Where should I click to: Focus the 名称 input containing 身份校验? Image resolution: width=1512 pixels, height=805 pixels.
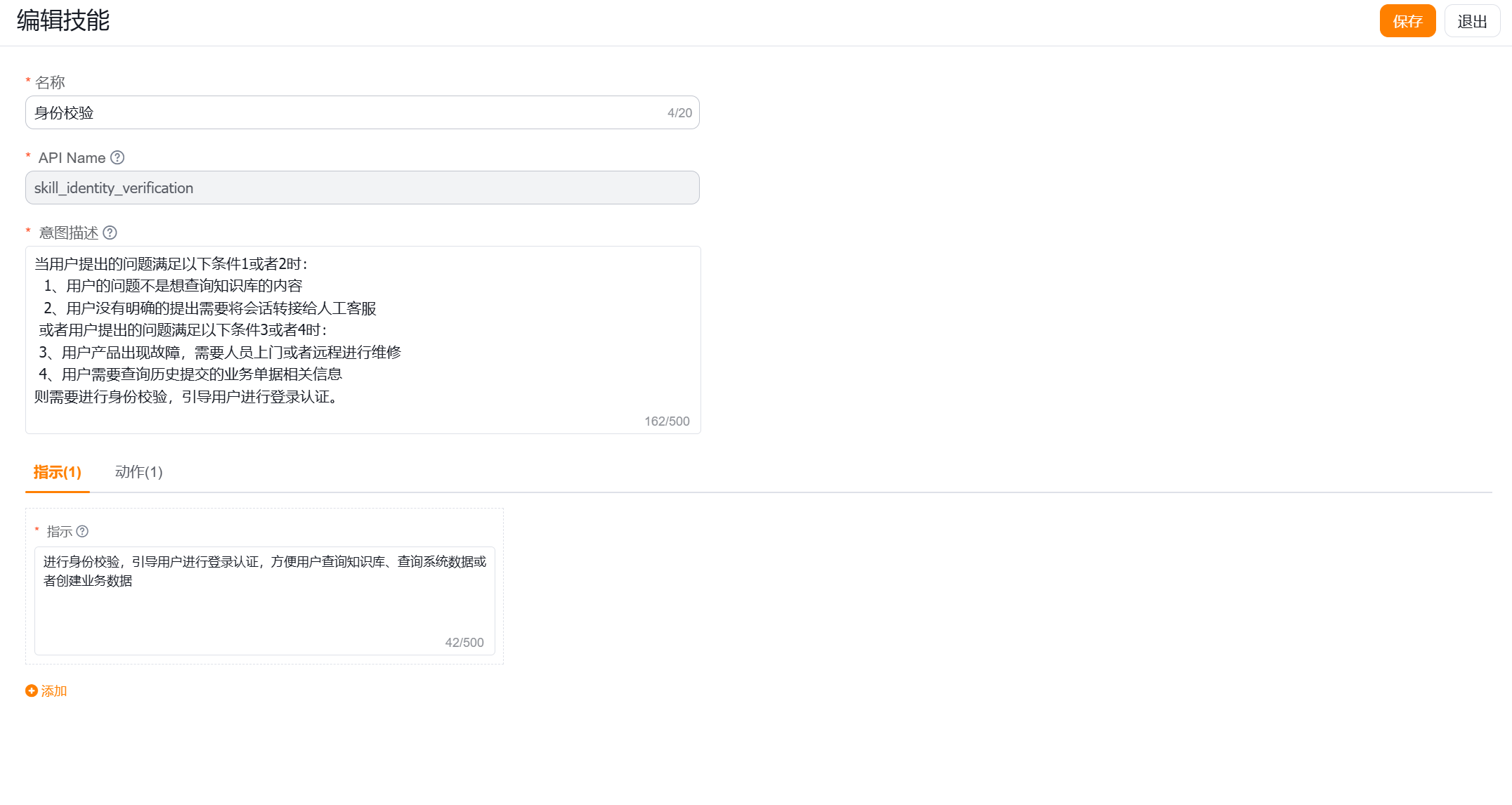coord(363,112)
